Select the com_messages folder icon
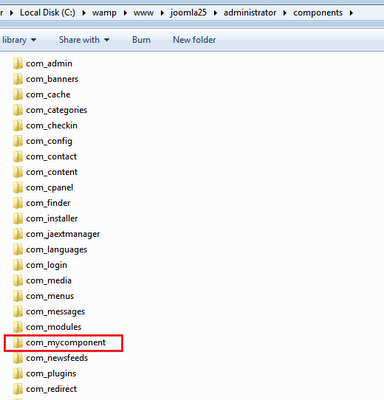Image resolution: width=384 pixels, height=400 pixels. click(x=18, y=311)
